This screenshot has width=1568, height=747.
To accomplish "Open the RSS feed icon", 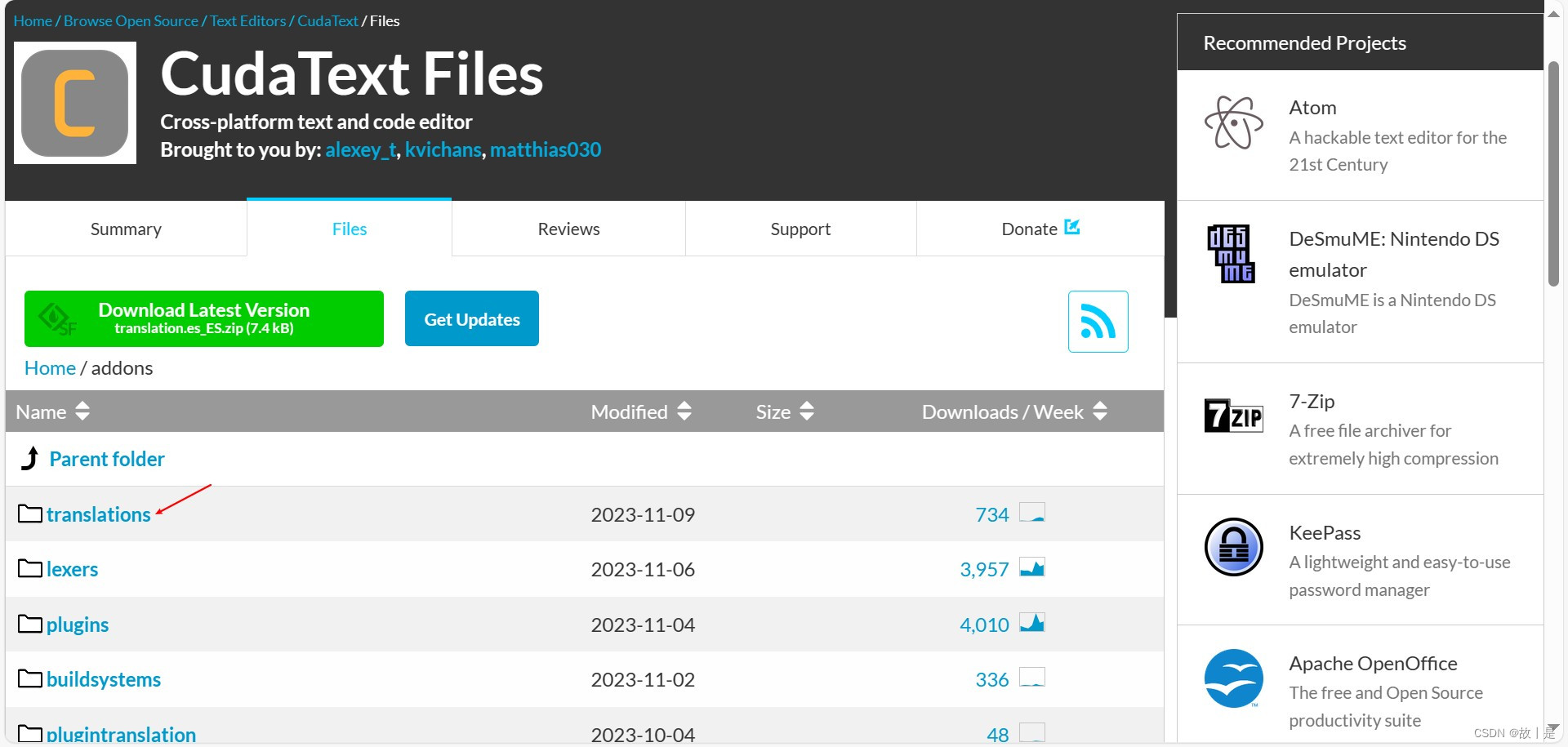I will 1098,322.
